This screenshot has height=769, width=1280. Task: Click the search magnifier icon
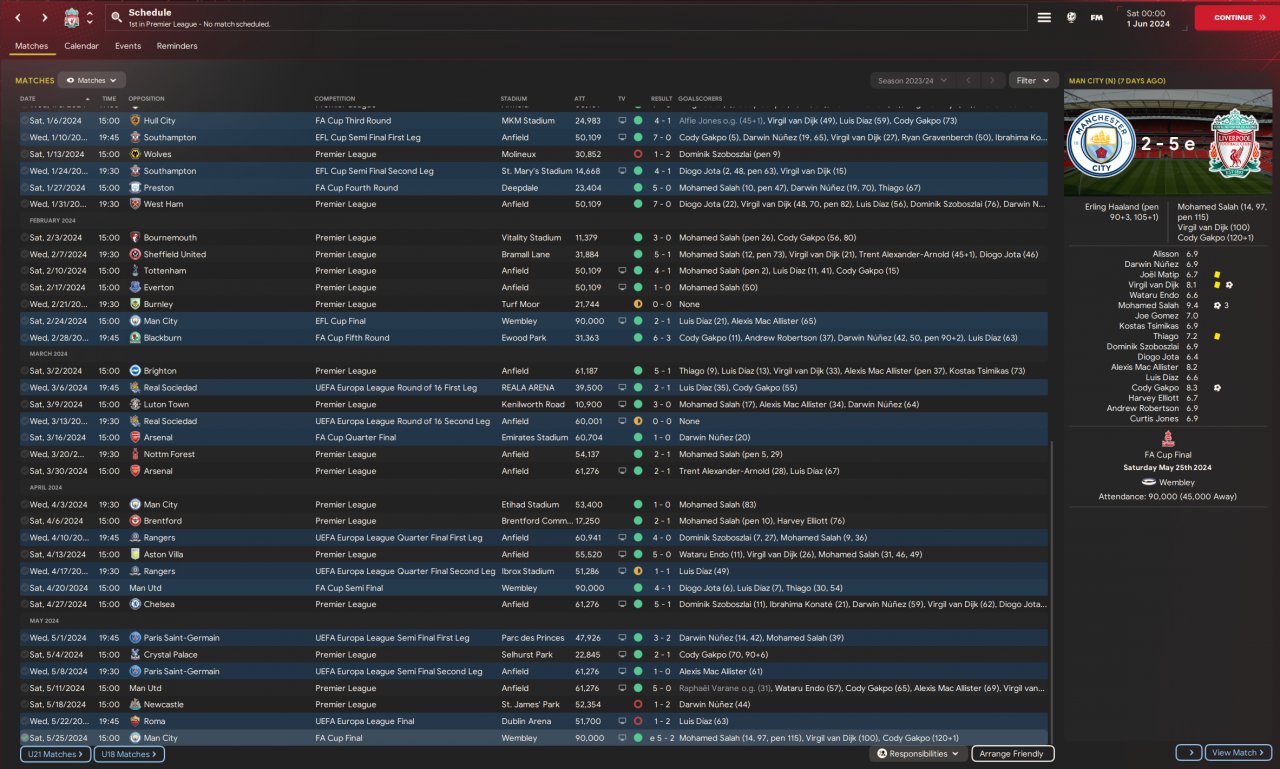point(117,18)
